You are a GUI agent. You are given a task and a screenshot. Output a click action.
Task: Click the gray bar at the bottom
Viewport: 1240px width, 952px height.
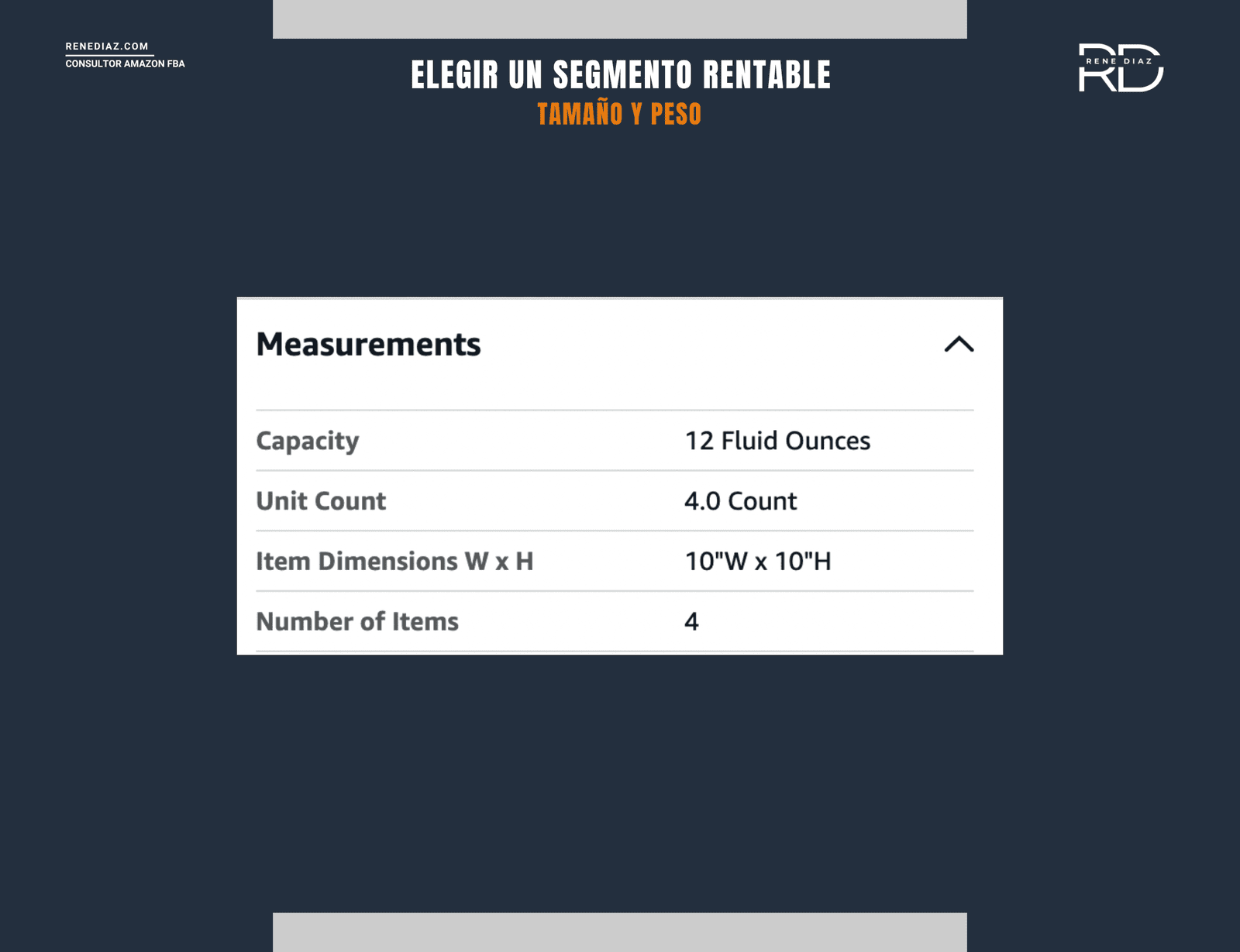620,932
